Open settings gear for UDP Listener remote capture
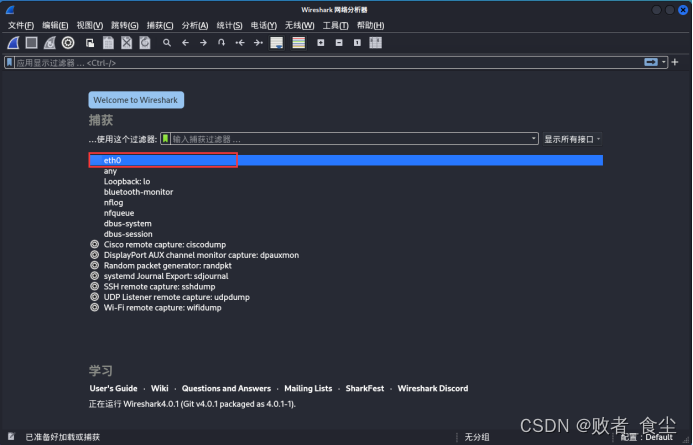693x445 pixels. coord(94,297)
